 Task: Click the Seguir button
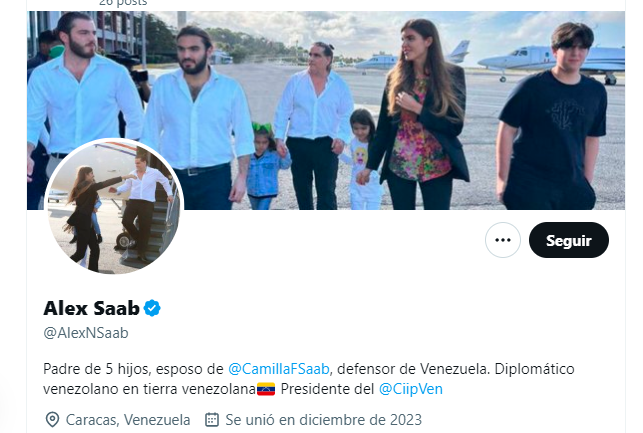569,240
